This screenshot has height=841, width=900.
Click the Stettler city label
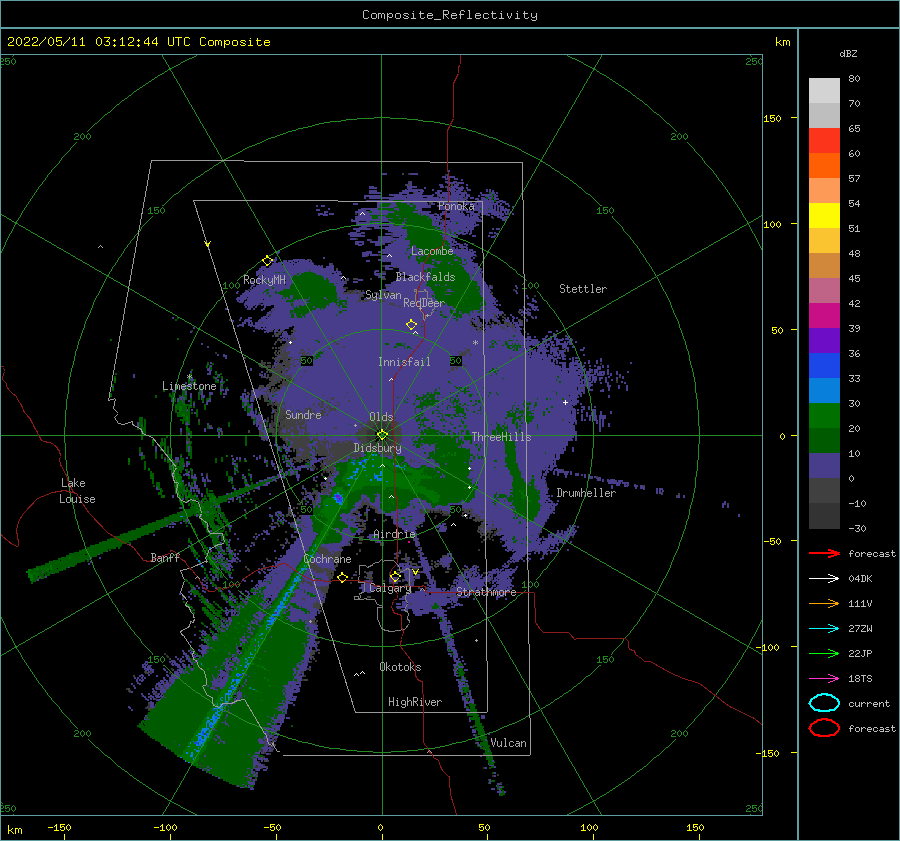click(583, 289)
